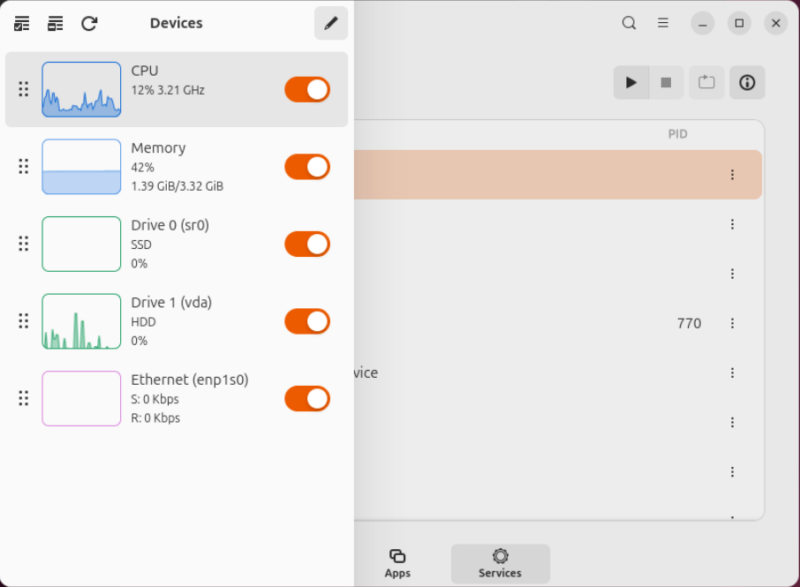Switch to the Apps tab

click(x=398, y=562)
